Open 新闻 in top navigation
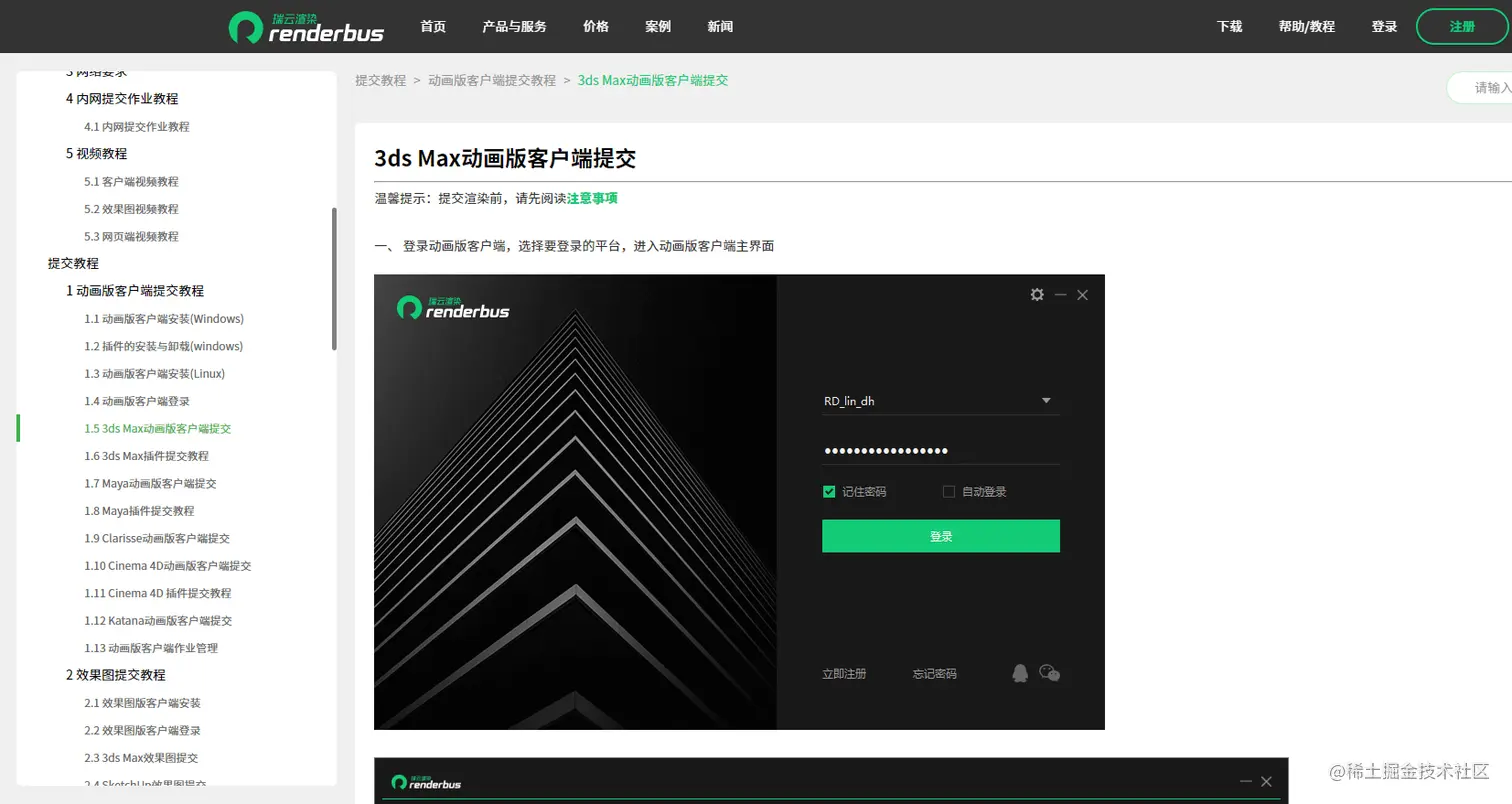 pos(720,27)
